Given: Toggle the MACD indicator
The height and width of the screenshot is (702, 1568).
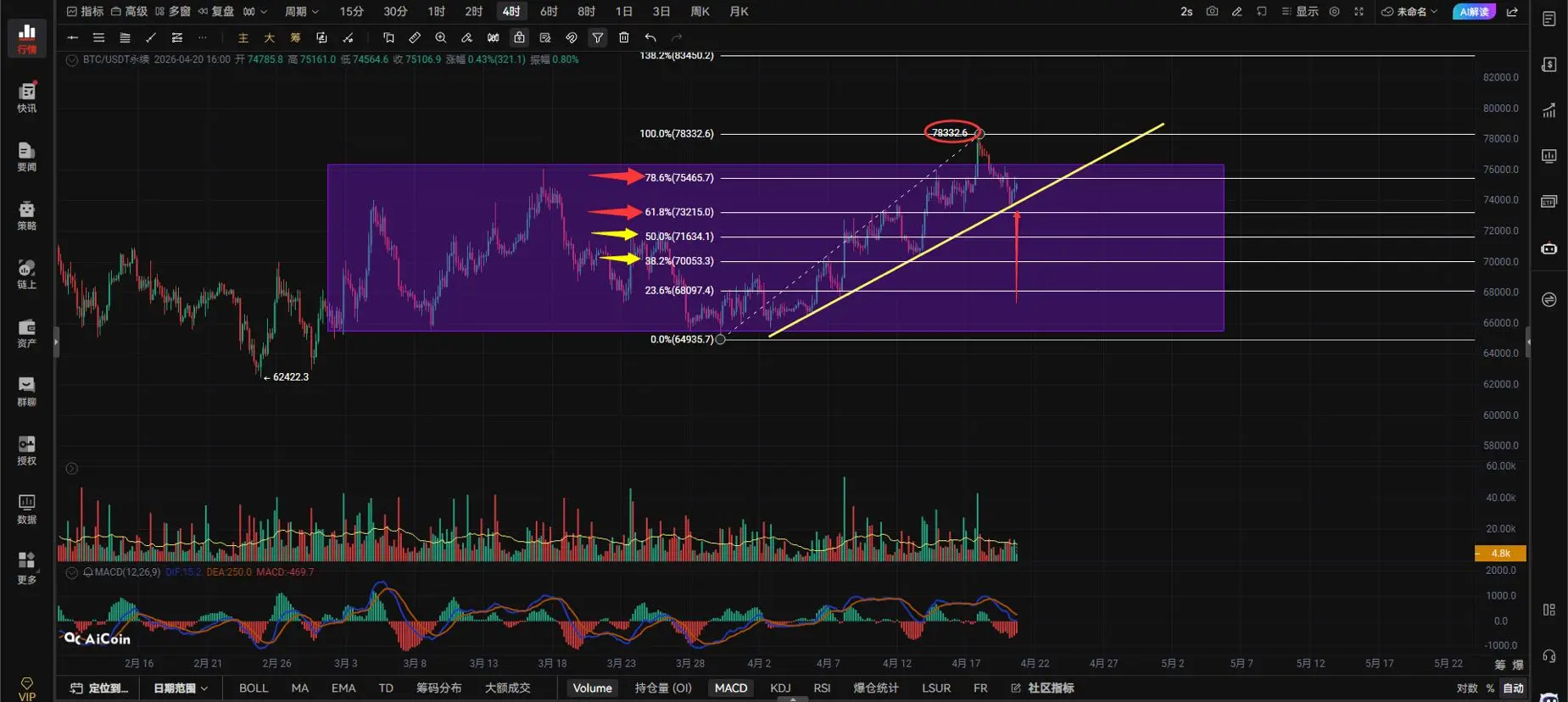Looking at the screenshot, I should pos(731,688).
